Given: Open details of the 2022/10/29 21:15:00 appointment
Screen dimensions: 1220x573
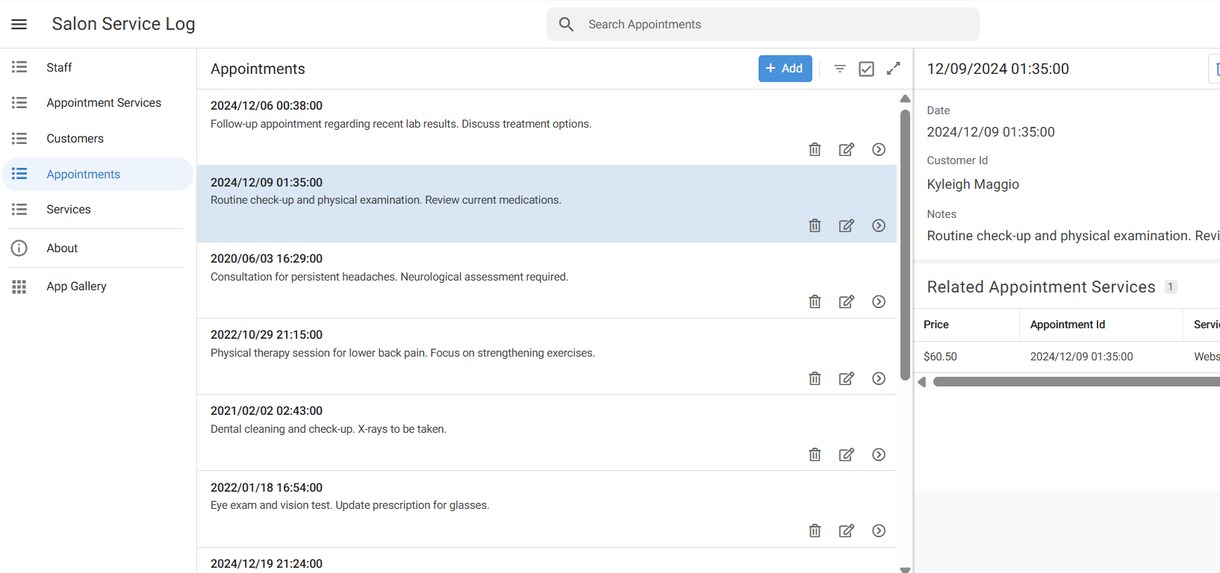Looking at the screenshot, I should (879, 378).
